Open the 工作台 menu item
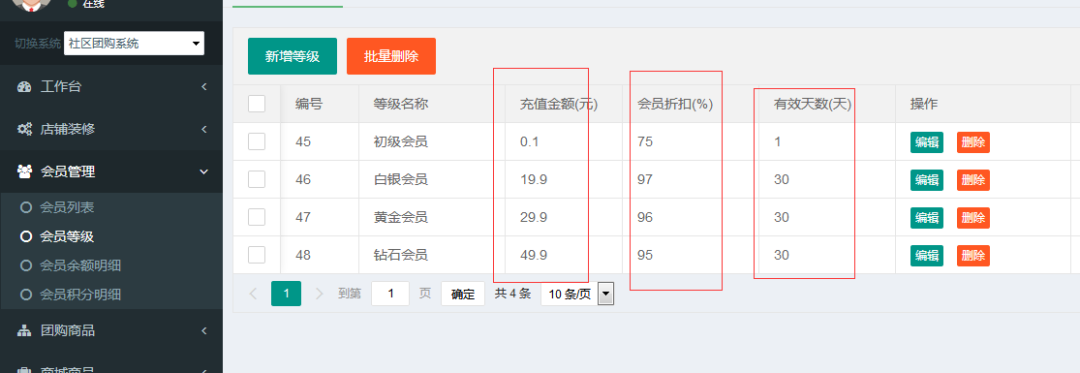 [x=112, y=87]
